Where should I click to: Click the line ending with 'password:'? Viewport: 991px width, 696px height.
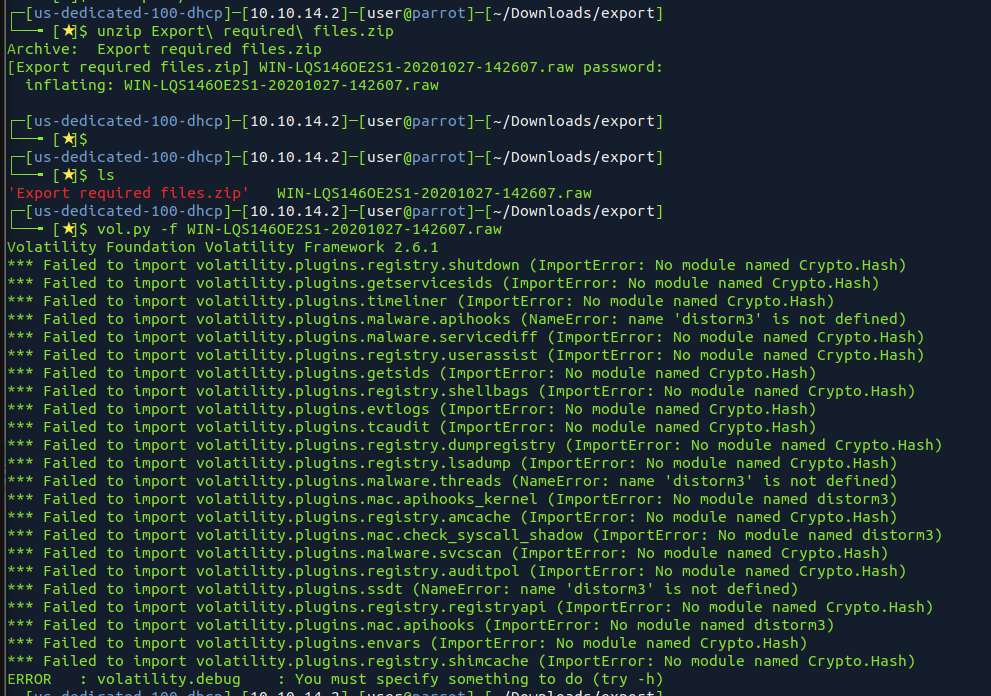coord(335,67)
